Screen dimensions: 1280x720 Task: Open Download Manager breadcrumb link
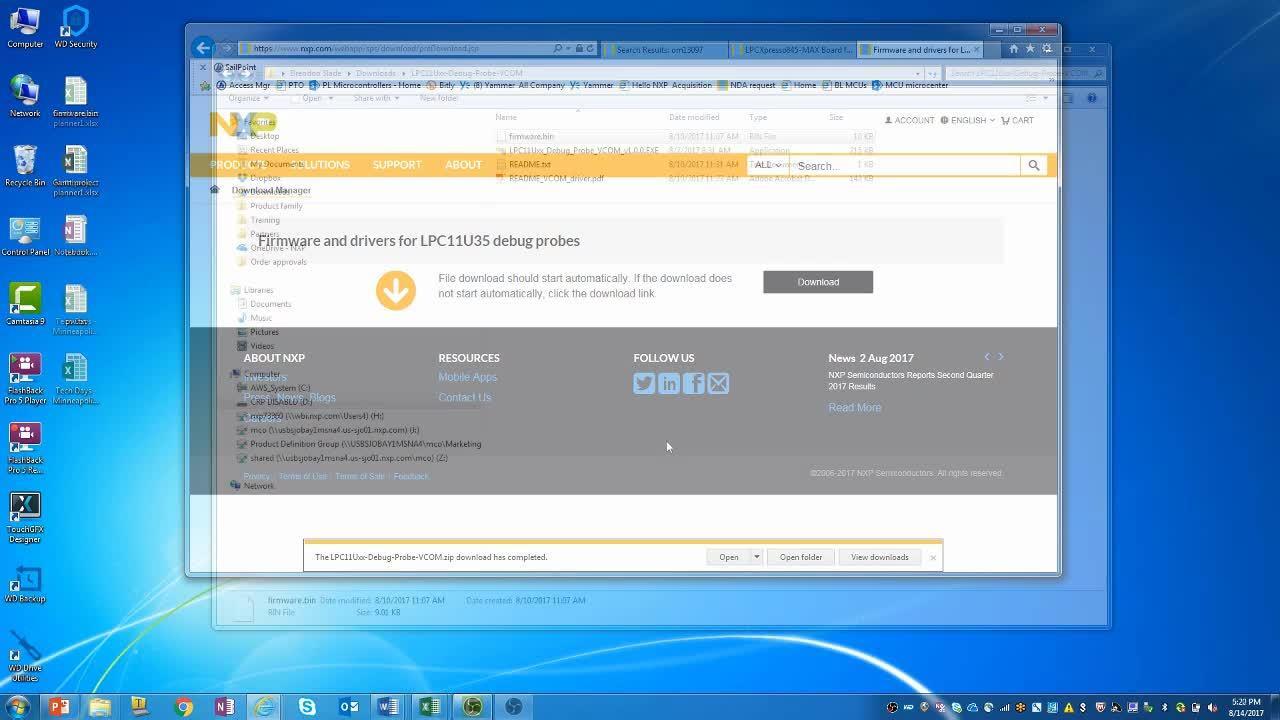tap(271, 190)
